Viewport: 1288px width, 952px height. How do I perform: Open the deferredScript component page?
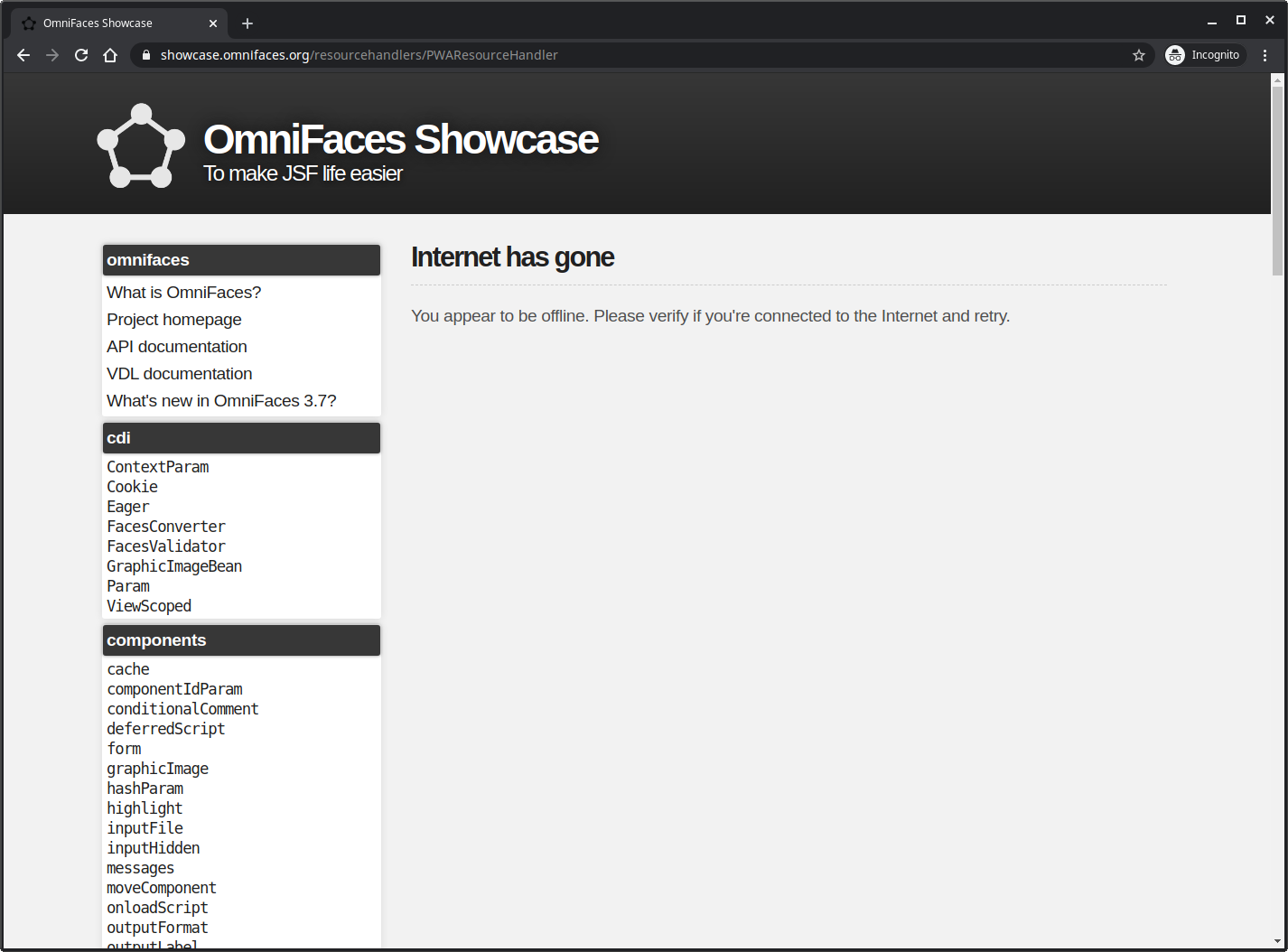165,729
